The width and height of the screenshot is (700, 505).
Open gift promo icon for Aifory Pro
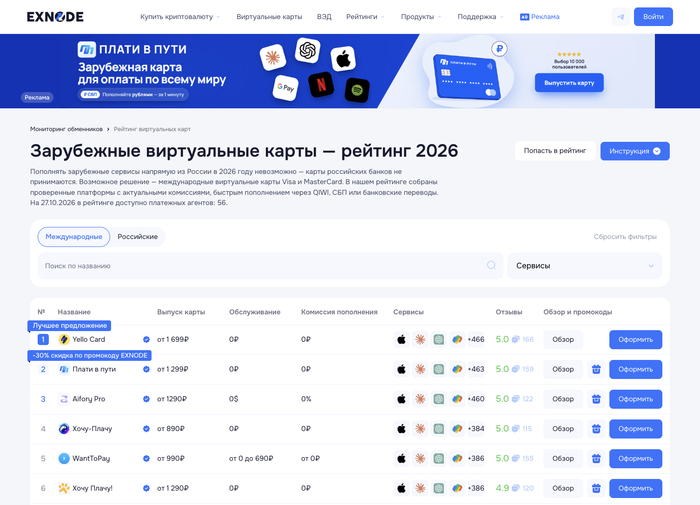coord(596,399)
